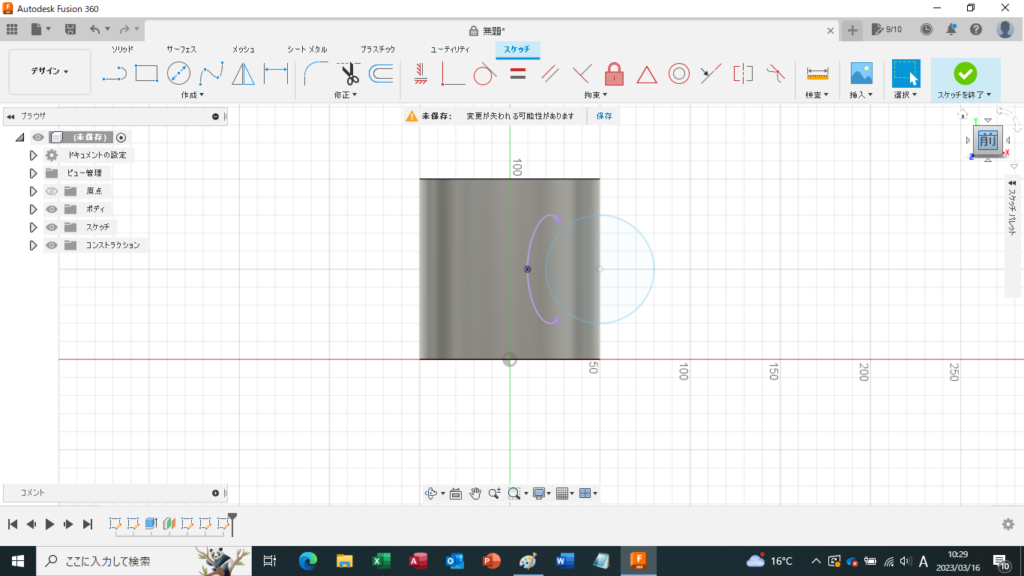Click the extrude feature in timeline
The width and height of the screenshot is (1024, 576).
(151, 524)
